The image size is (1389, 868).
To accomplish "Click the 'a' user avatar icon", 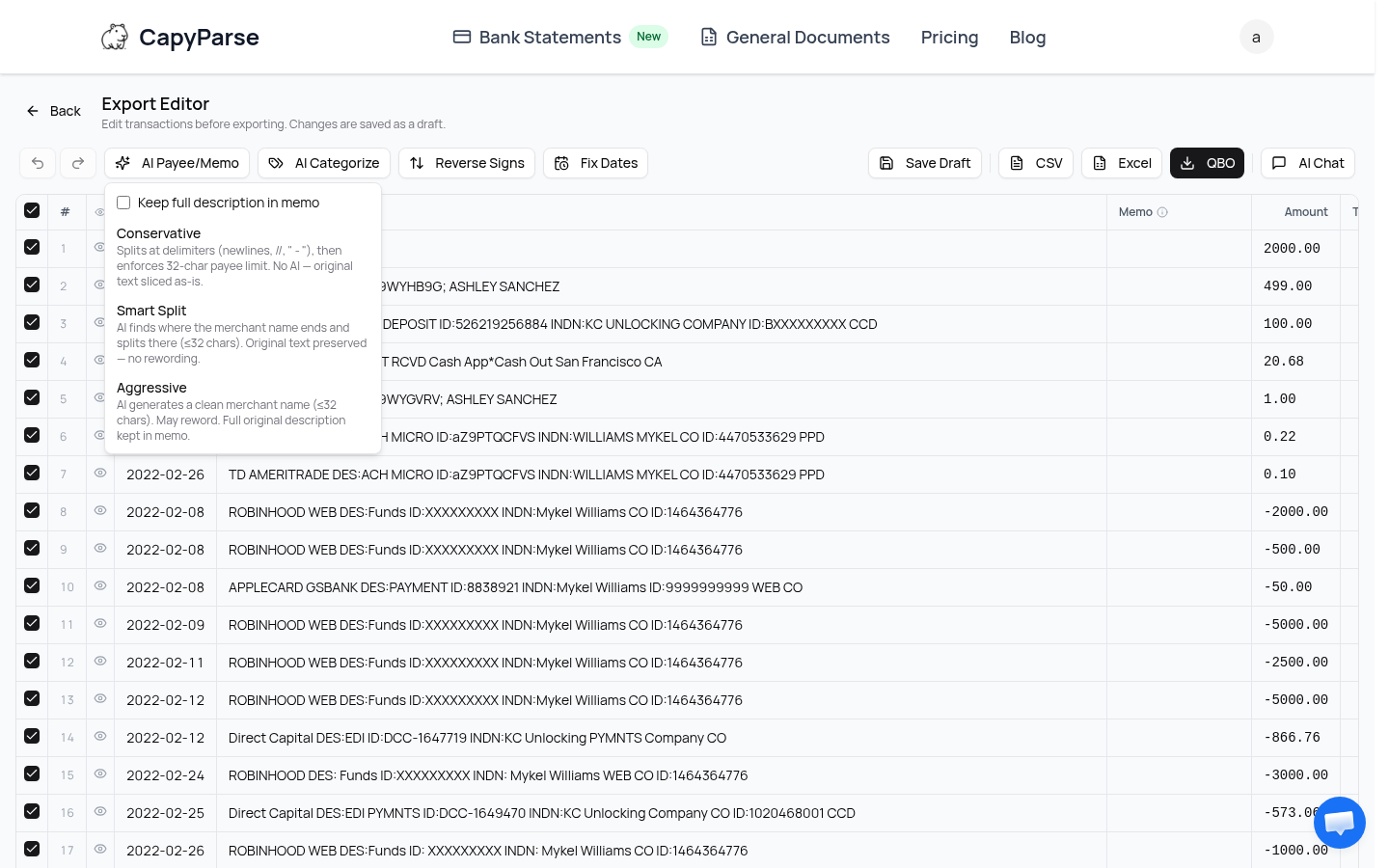I will [1256, 37].
